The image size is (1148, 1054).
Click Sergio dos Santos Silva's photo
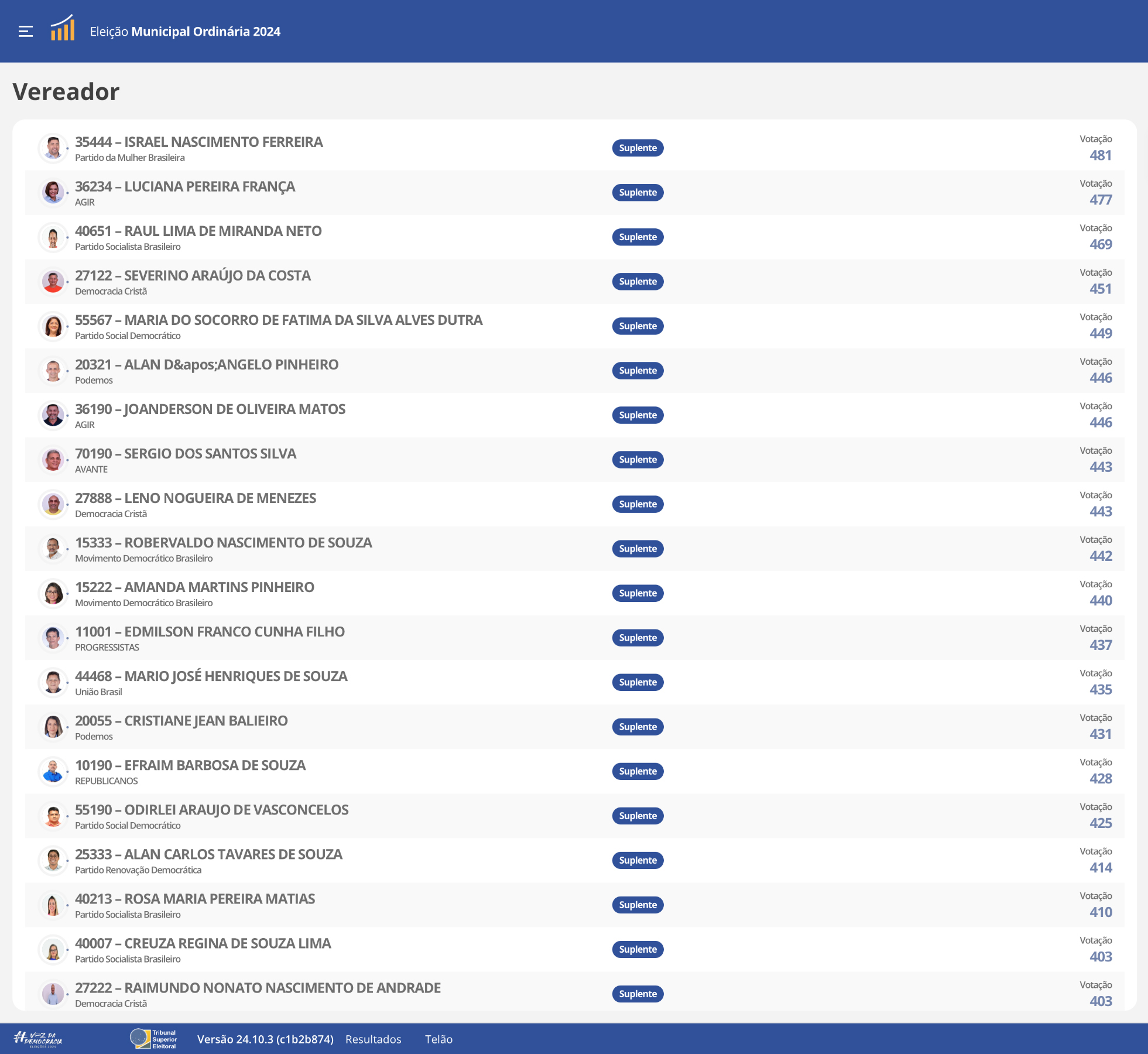(53, 460)
